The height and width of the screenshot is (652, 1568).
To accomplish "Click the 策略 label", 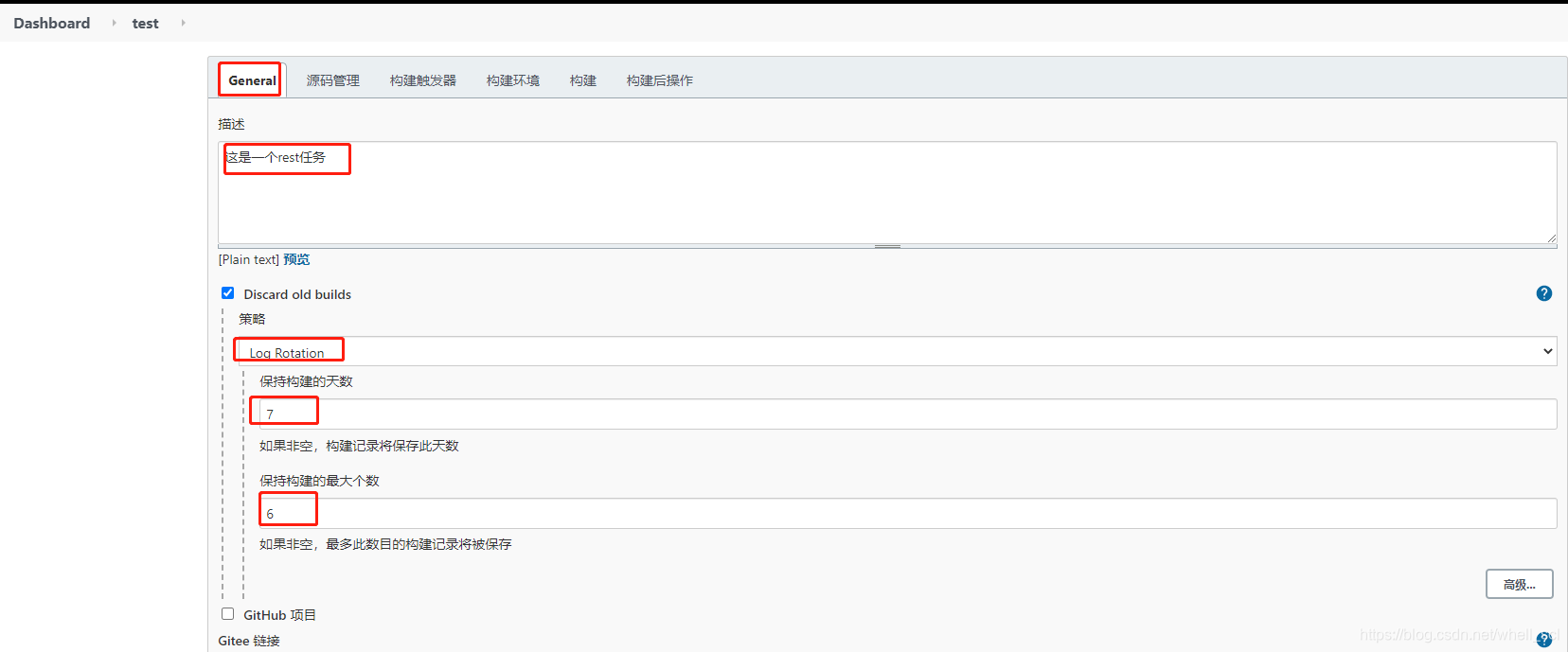I will click(252, 319).
